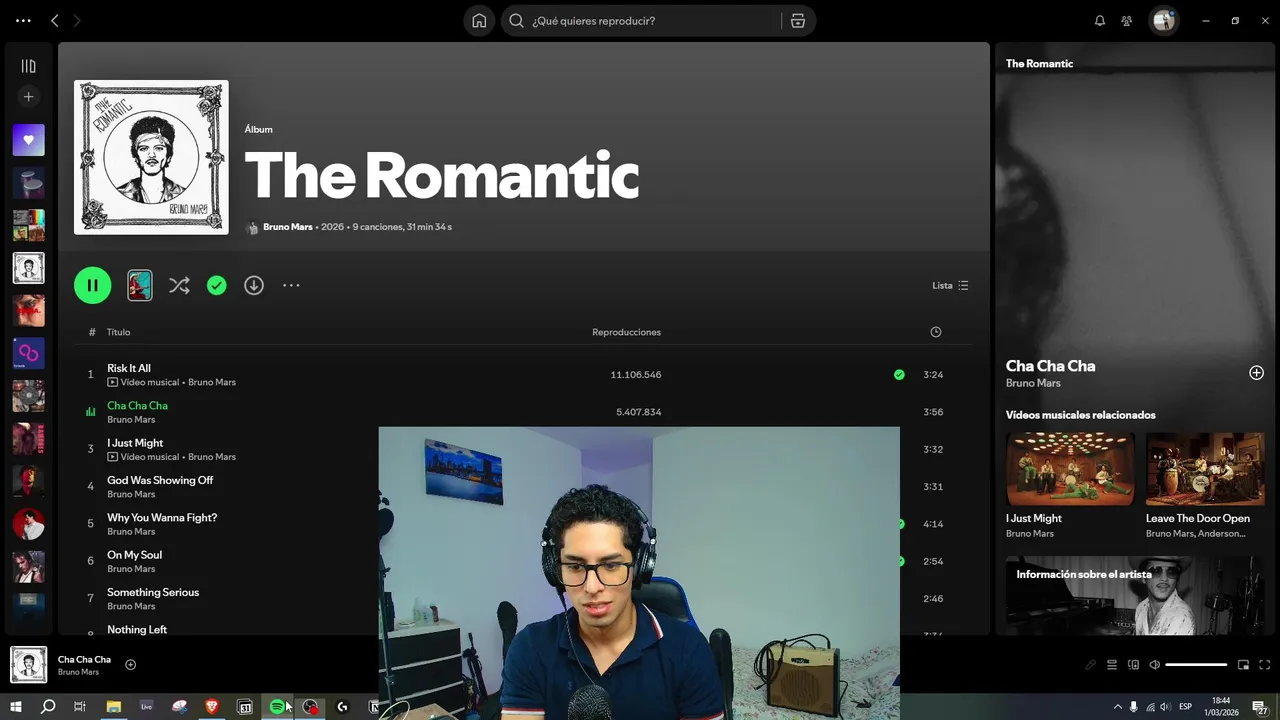The width and height of the screenshot is (1280, 720).
Task: Toggle lyrics microphone icon
Action: point(1090,665)
